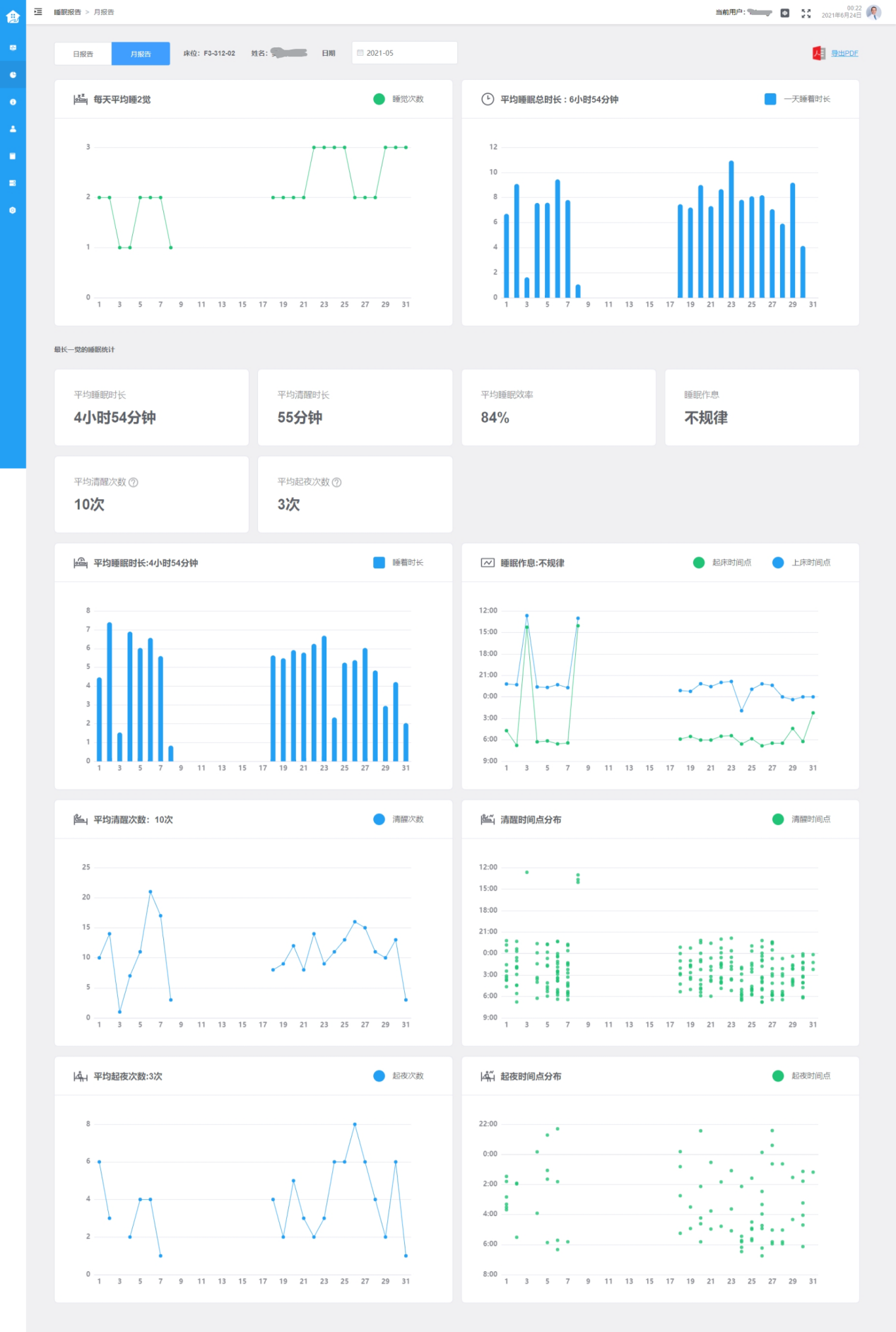Select the pie chart report sidebar icon
This screenshot has height=1332, width=896.
point(13,75)
